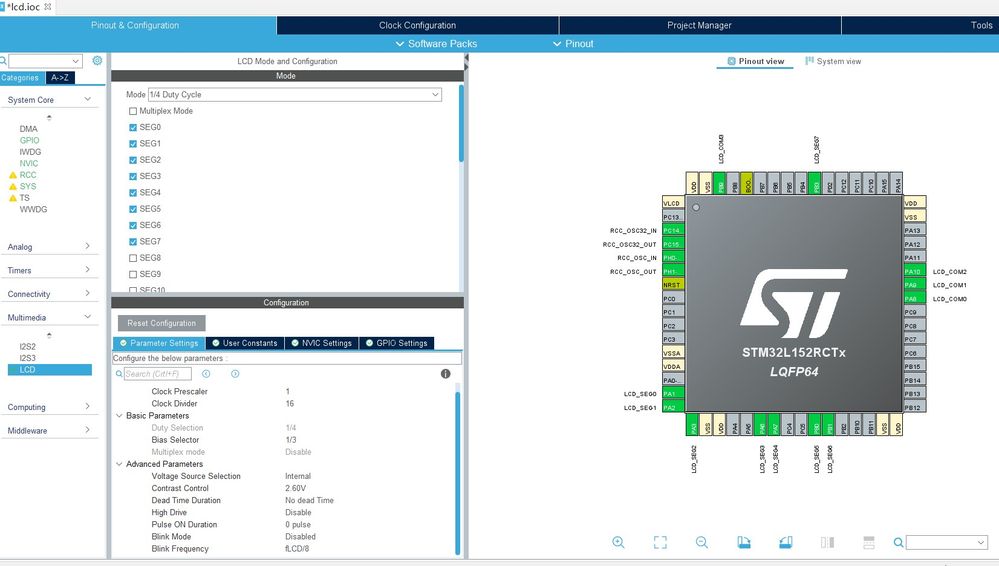
Task: Rotate chip view with first rotate icon
Action: click(x=744, y=542)
